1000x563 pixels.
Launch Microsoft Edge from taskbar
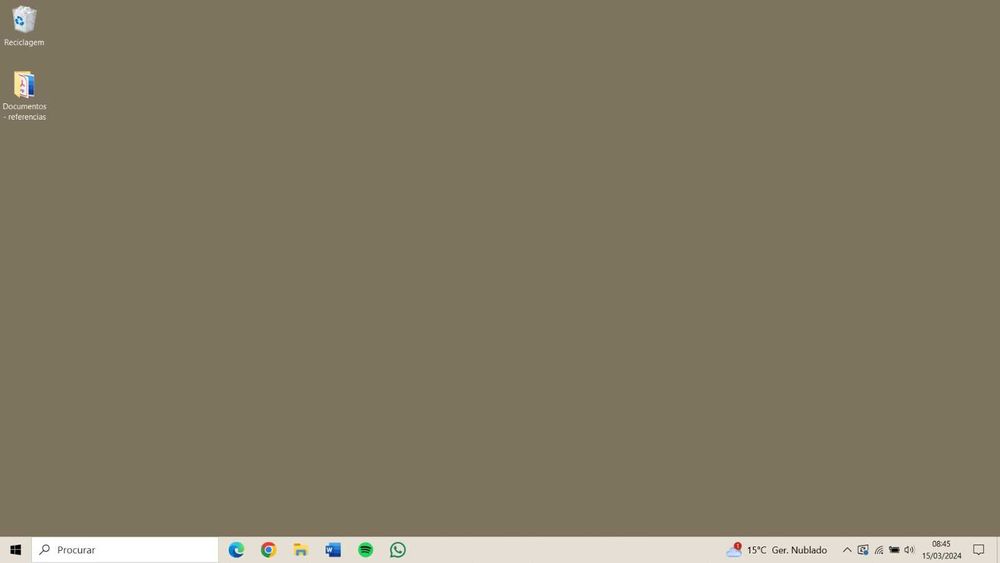237,550
